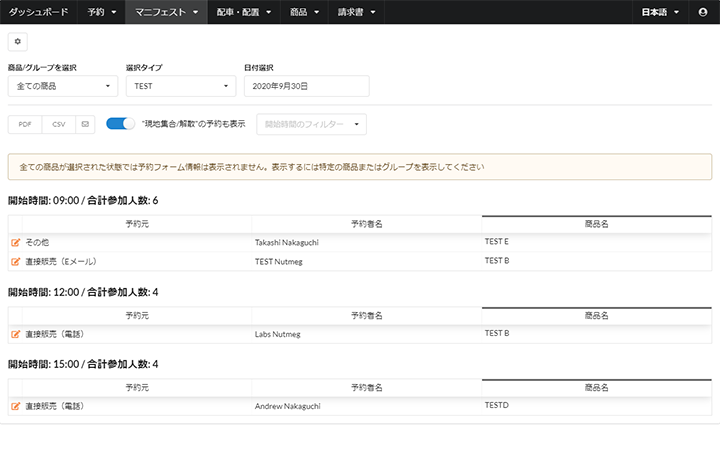Export manifest as PDF
Screen dimensions: 720x450
(25, 124)
